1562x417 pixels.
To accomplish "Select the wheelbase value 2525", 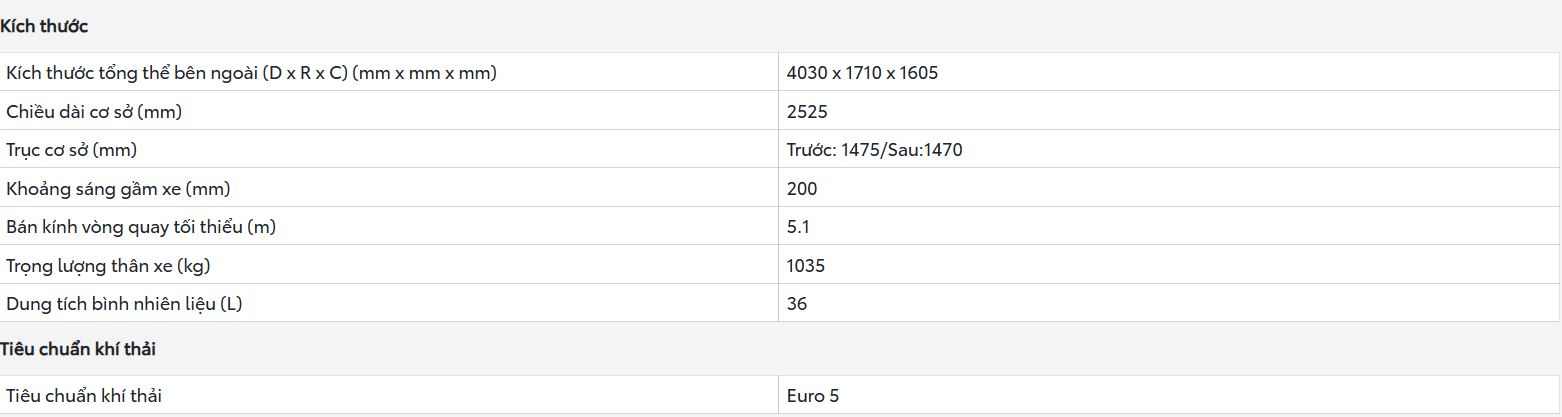I will point(807,111).
